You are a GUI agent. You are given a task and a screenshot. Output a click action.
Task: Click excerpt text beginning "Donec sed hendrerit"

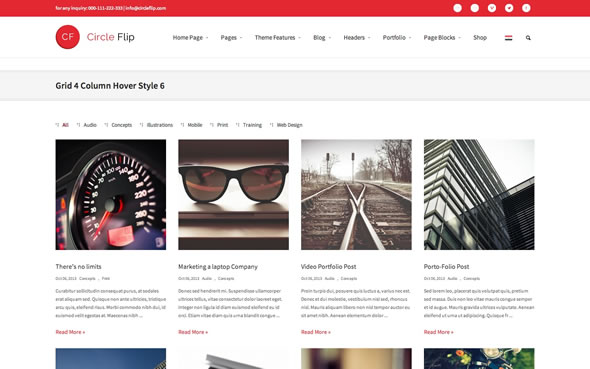pyautogui.click(x=230, y=303)
